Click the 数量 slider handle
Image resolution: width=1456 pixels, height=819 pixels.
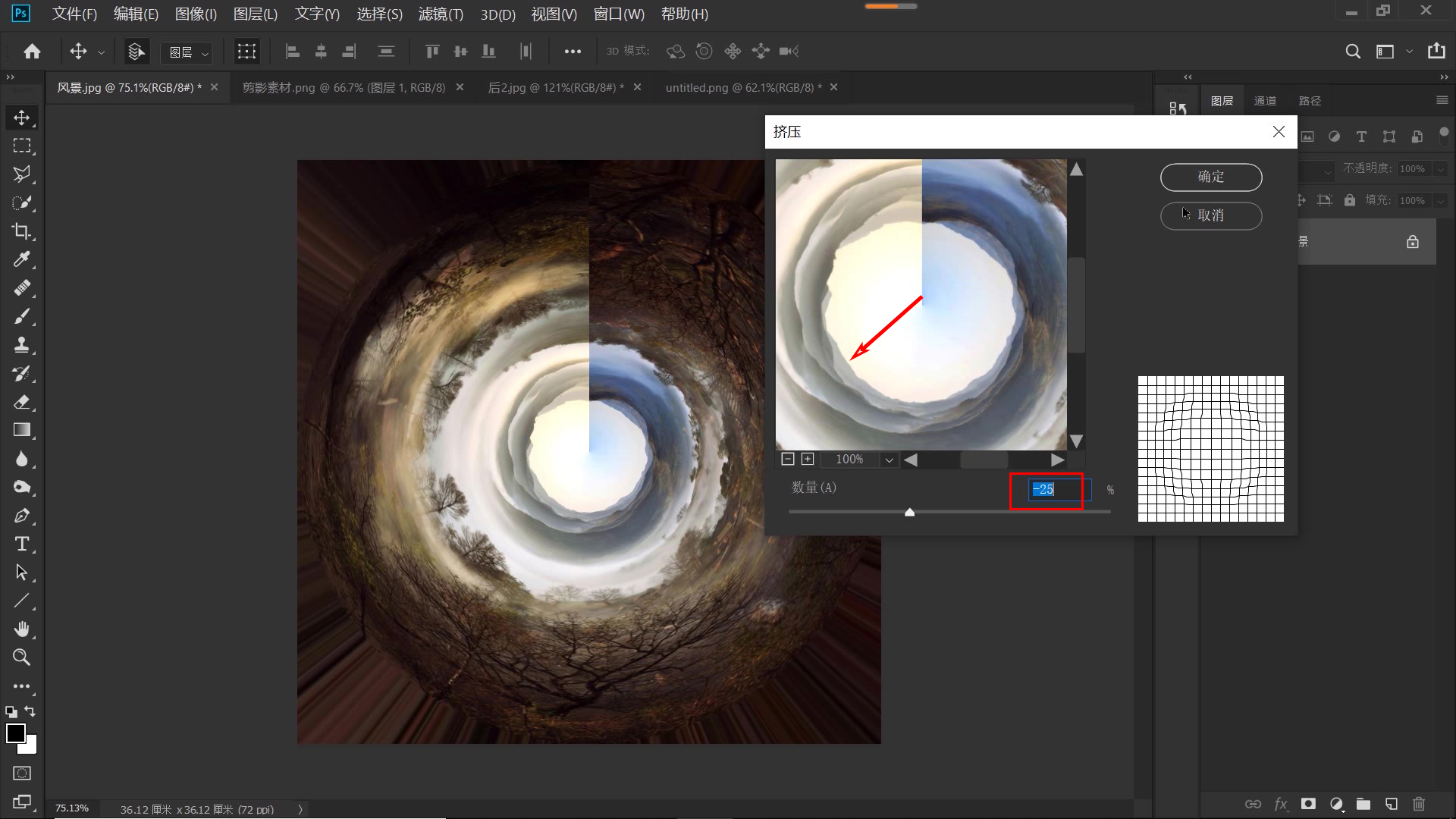[909, 513]
